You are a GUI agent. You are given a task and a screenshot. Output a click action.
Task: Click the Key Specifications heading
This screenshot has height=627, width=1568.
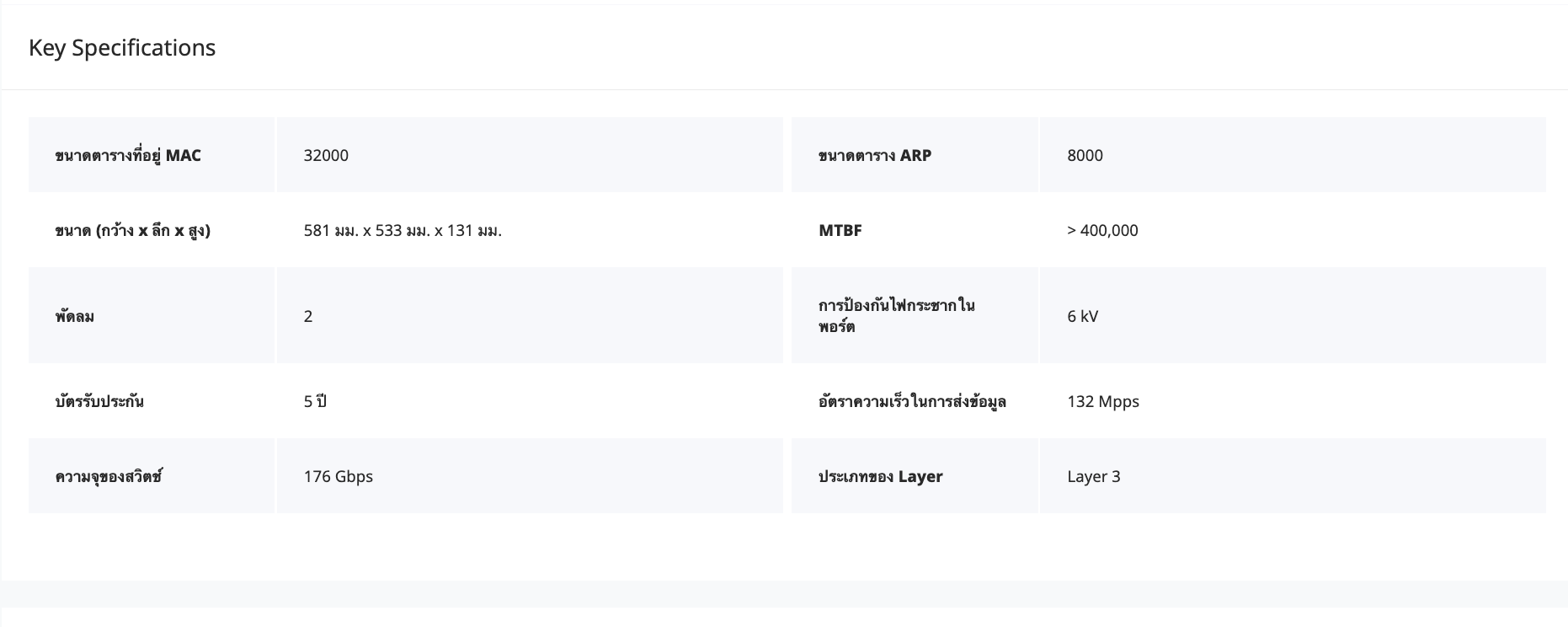[x=122, y=48]
